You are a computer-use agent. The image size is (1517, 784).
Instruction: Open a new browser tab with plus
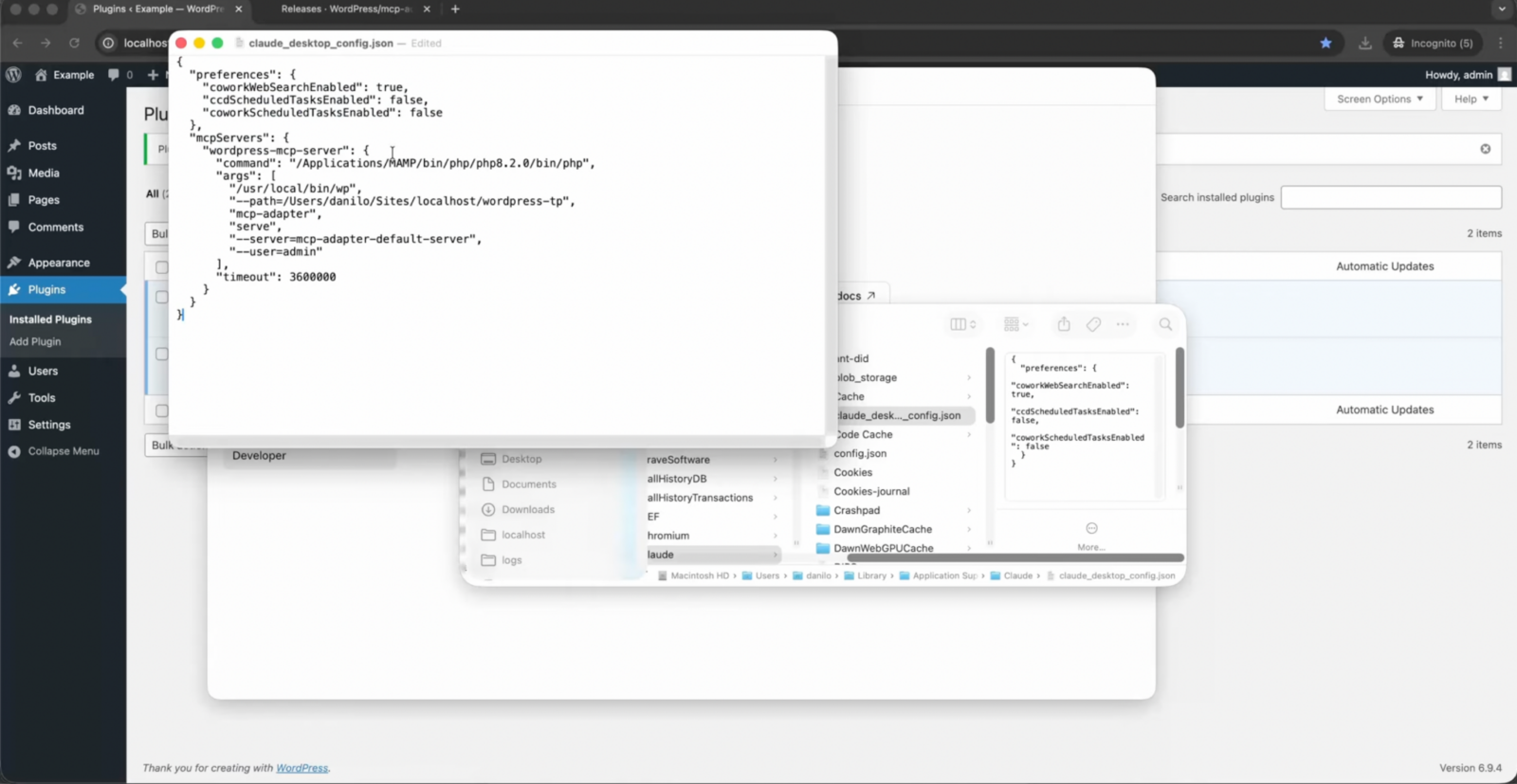coord(455,9)
